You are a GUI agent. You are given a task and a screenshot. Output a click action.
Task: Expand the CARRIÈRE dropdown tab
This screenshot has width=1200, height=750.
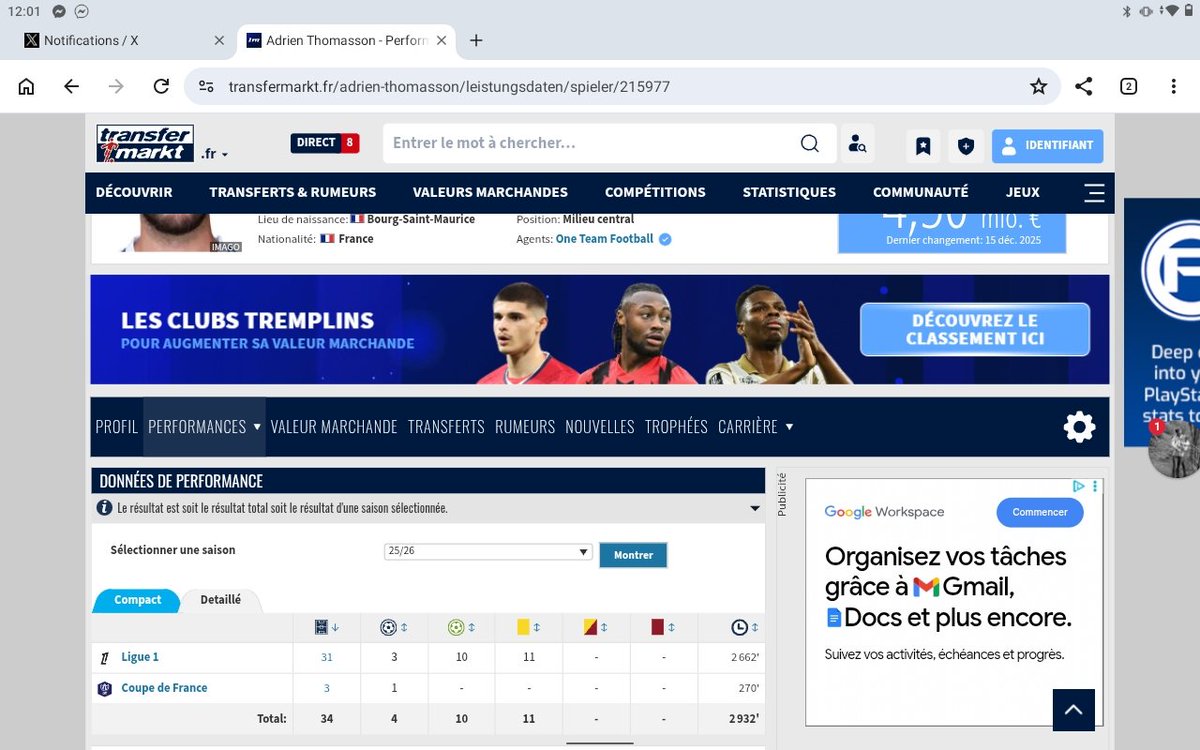point(755,427)
